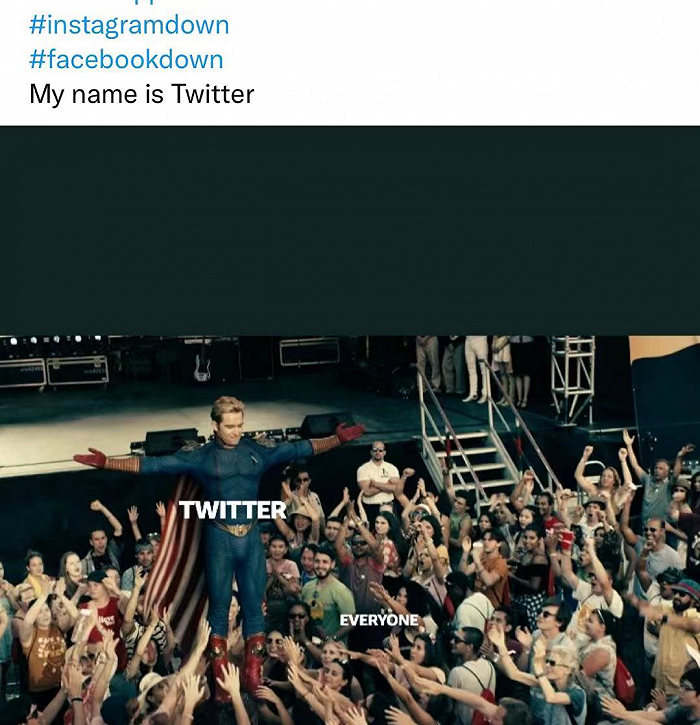The image size is (700, 725).
Task: Open the #instagramdown hashtag link
Action: coord(129,25)
